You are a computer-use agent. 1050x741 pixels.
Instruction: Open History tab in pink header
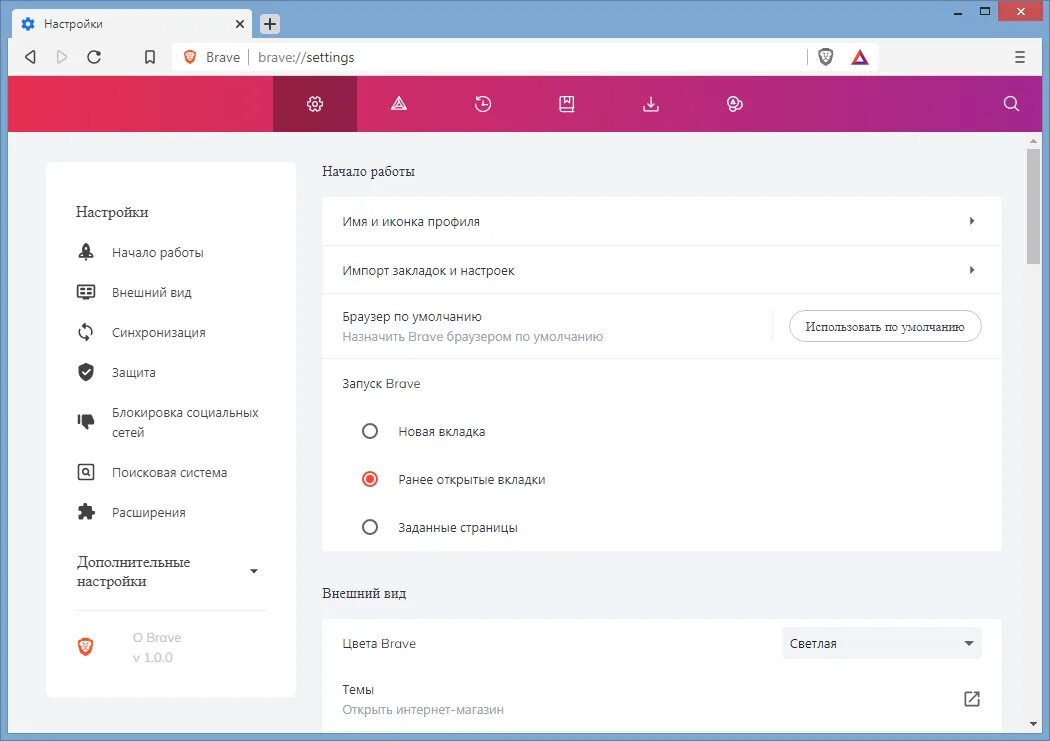pos(483,104)
